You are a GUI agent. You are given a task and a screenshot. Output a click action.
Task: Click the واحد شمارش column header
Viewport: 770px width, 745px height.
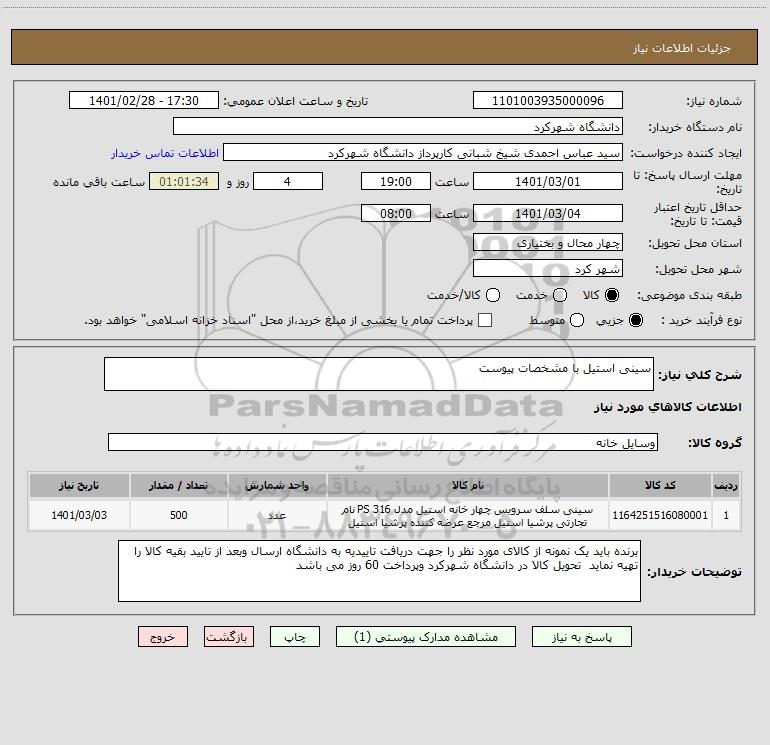point(277,485)
